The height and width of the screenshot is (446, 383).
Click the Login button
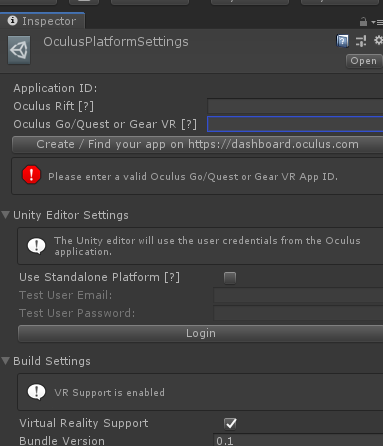point(201,333)
